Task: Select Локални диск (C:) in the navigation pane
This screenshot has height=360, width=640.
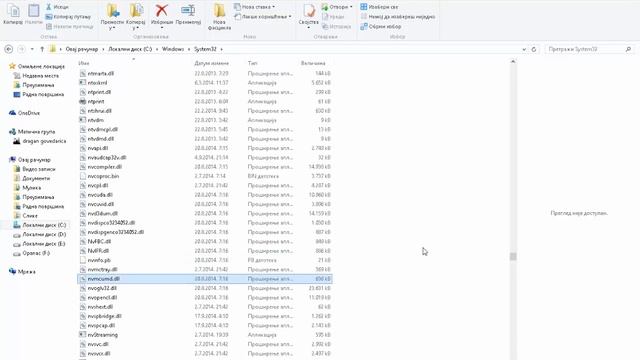Action: [x=40, y=225]
